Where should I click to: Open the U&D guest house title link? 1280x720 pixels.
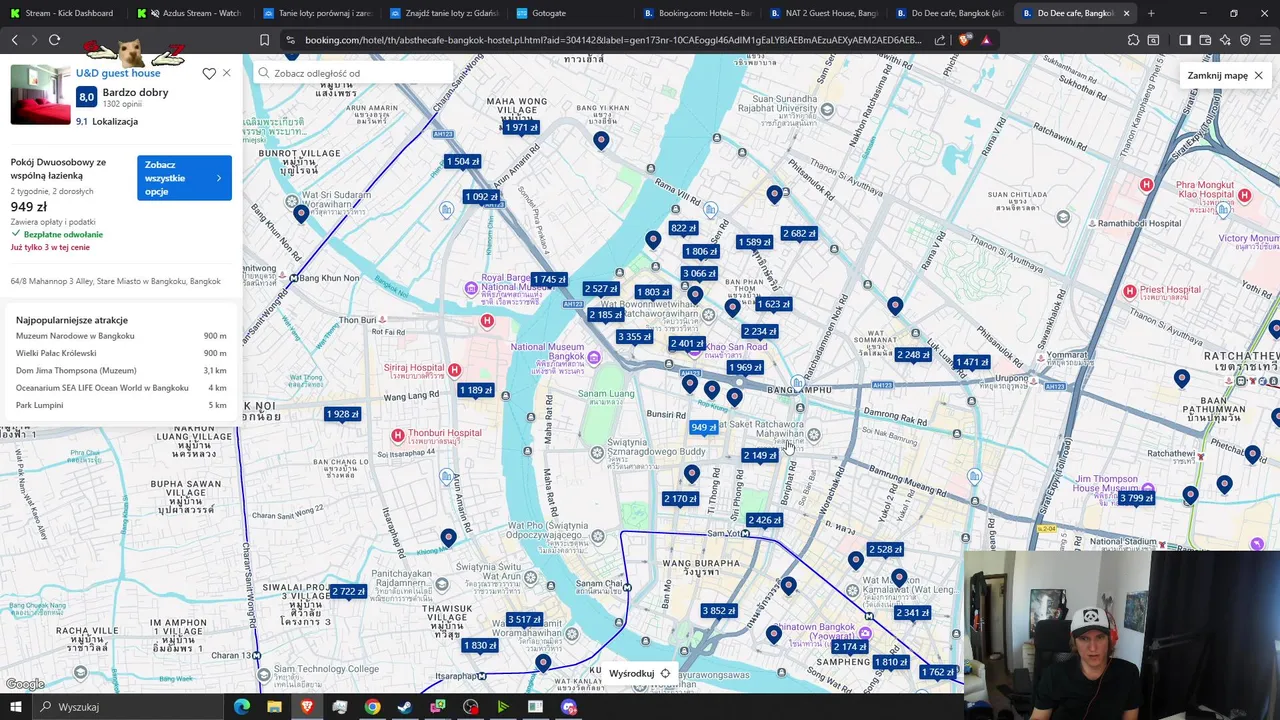(x=118, y=73)
